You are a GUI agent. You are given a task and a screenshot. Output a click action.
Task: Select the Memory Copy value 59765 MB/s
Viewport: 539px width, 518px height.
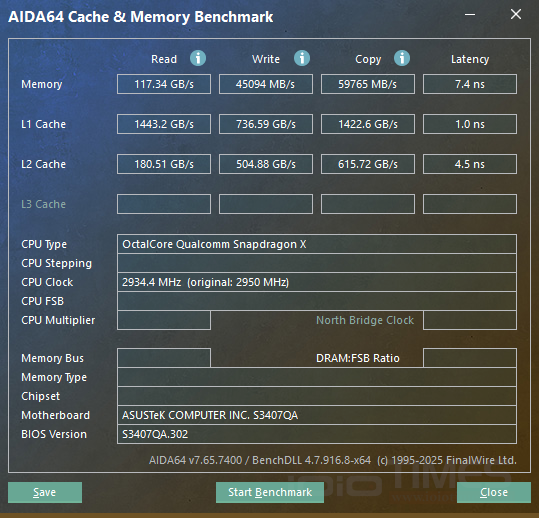368,84
